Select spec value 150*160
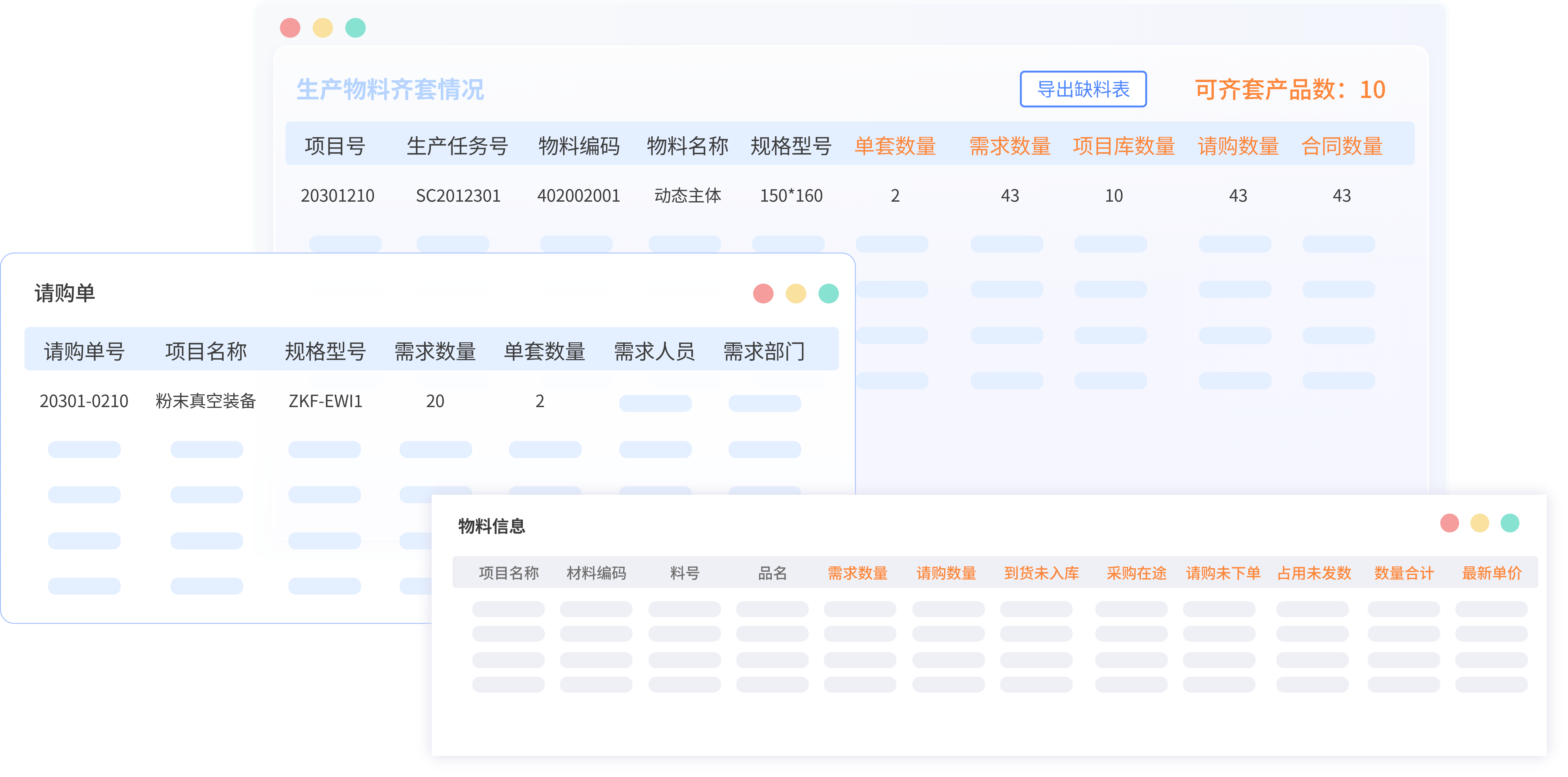The height and width of the screenshot is (777, 1568). pos(791,196)
